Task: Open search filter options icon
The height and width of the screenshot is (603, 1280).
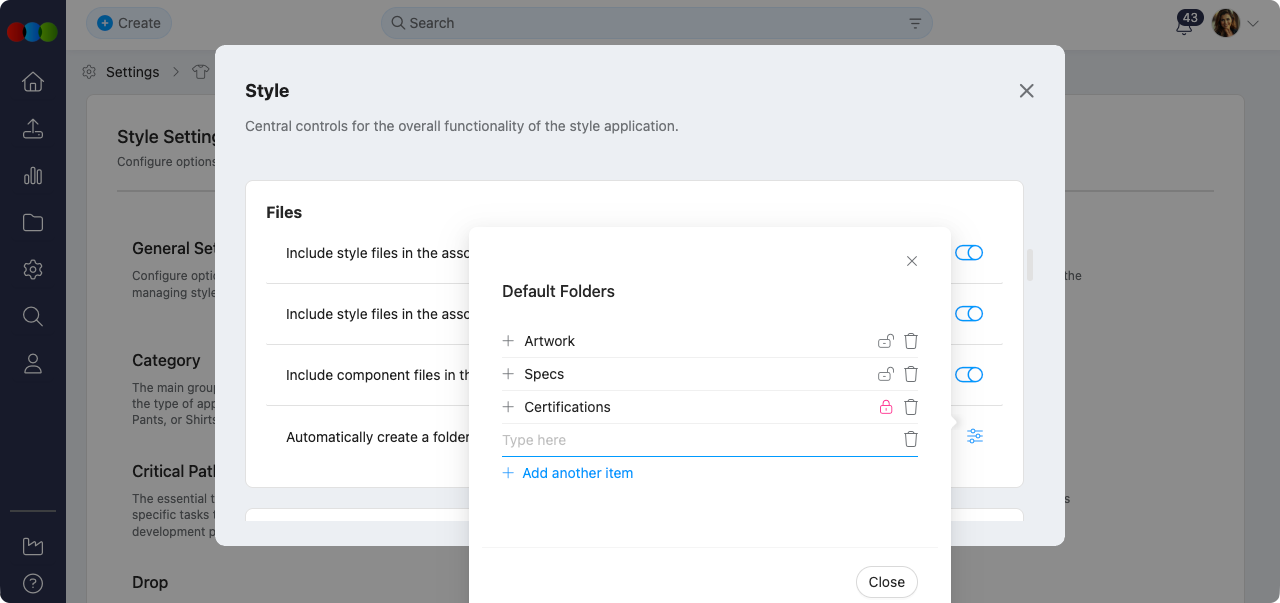Action: [x=915, y=23]
